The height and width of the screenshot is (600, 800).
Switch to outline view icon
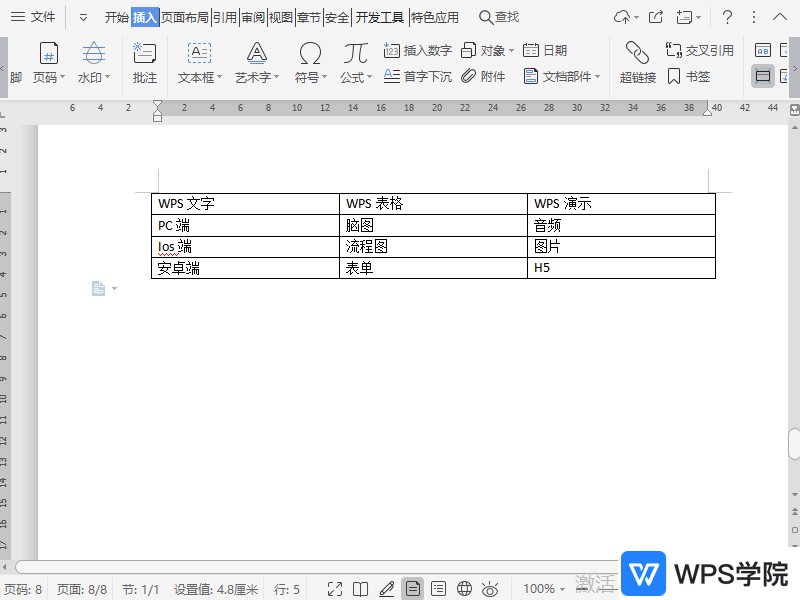[438, 589]
